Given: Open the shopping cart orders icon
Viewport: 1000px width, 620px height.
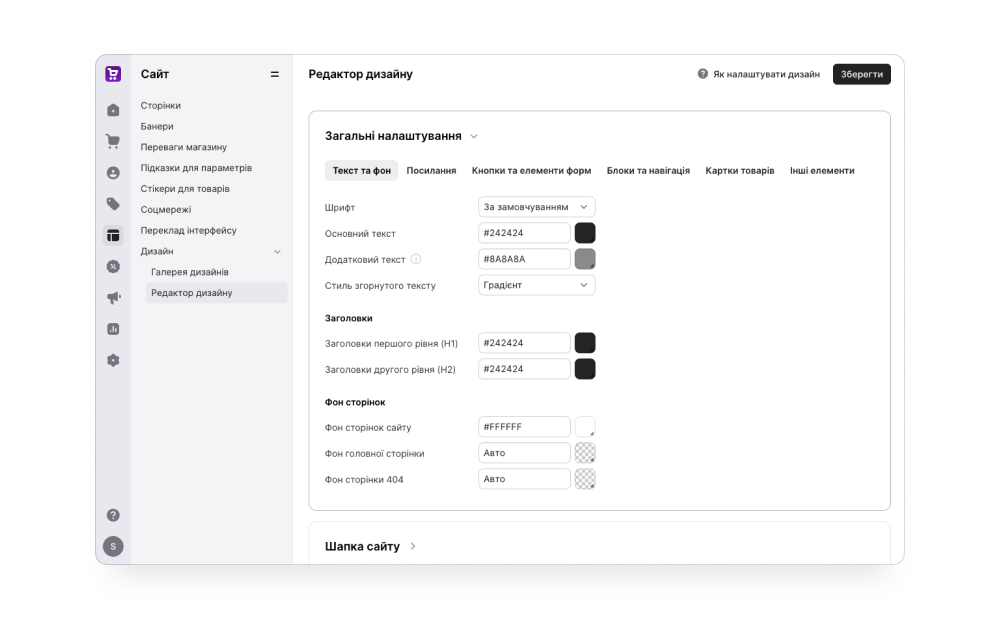Looking at the screenshot, I should 113,141.
